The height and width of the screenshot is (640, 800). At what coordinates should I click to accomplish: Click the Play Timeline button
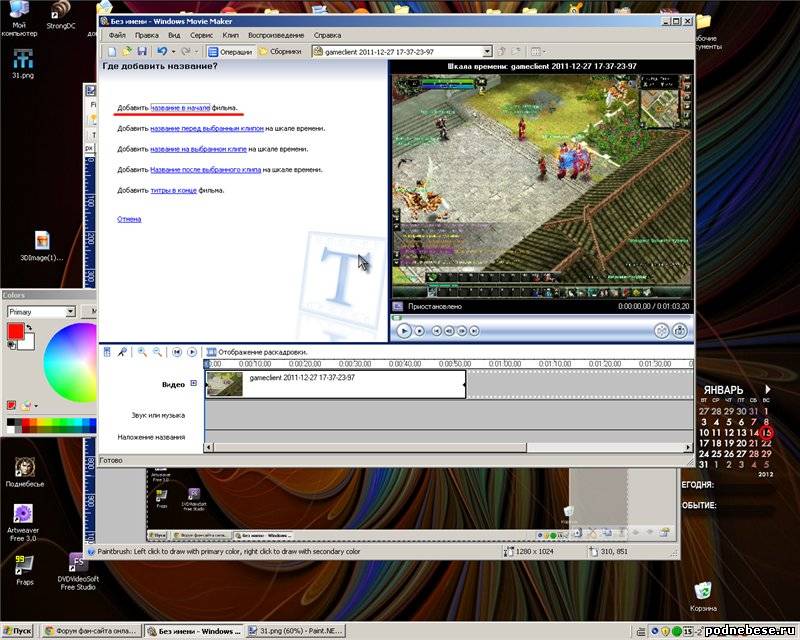(x=192, y=352)
